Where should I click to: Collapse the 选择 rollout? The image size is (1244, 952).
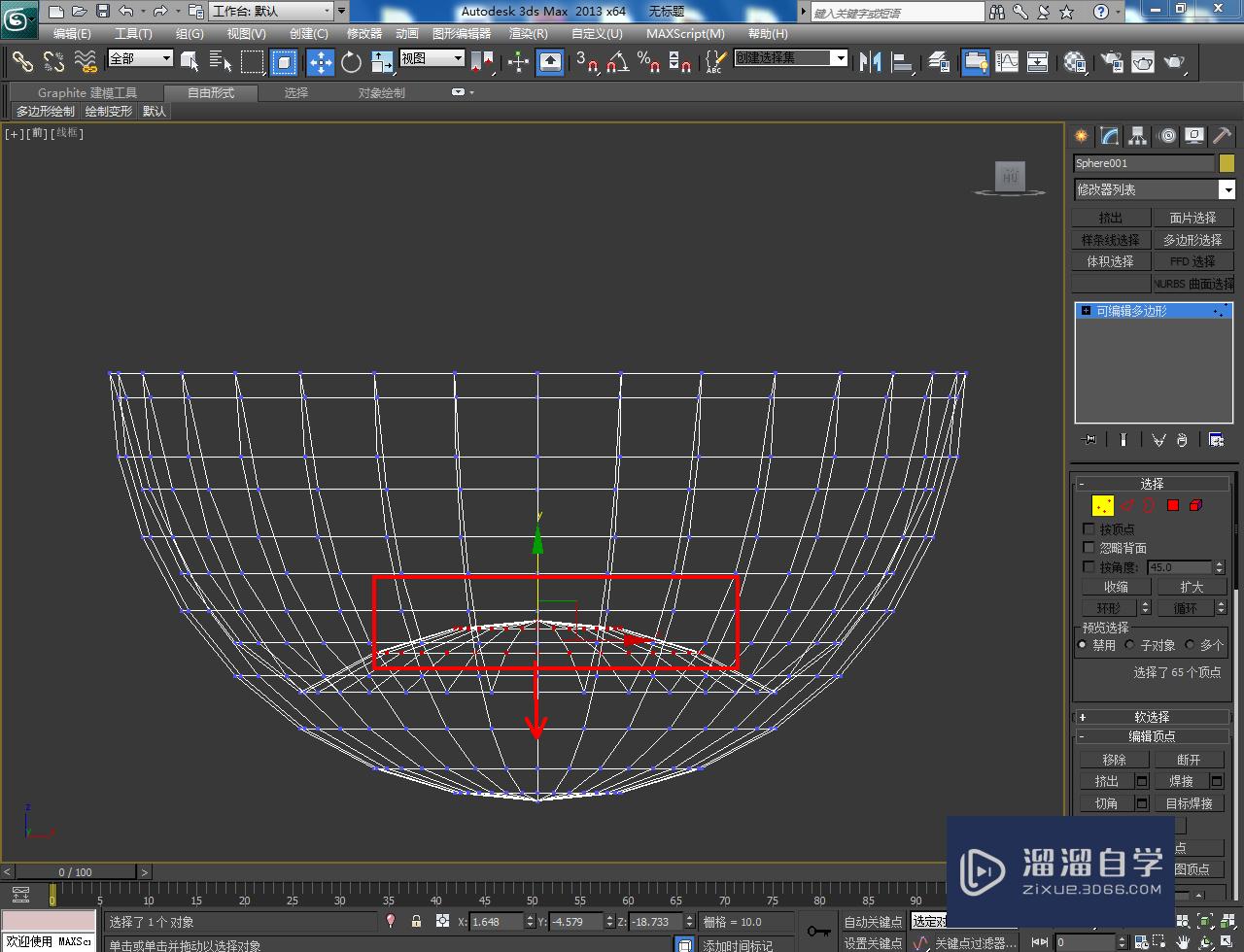[1153, 484]
